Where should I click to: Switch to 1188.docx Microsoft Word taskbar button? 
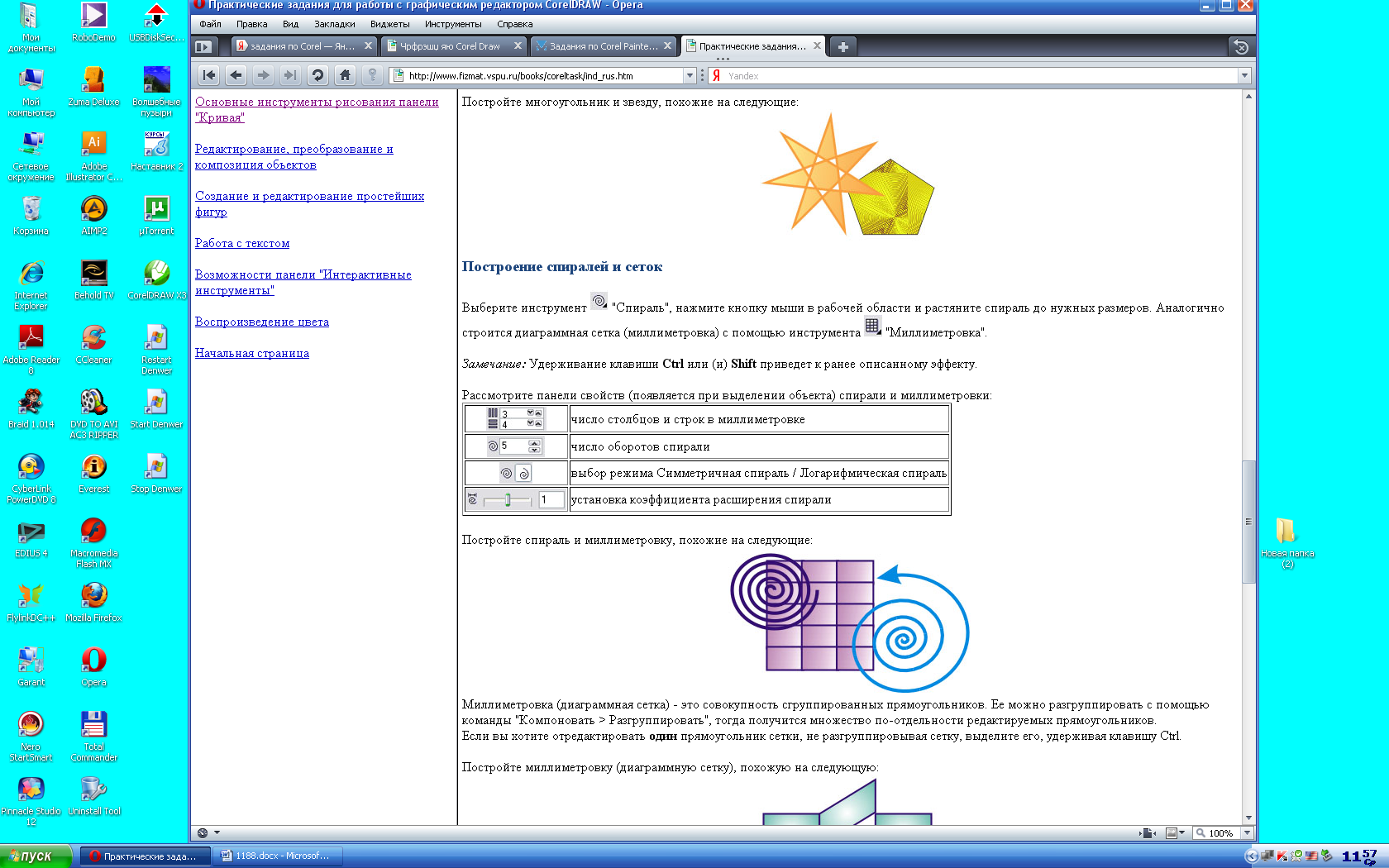coord(277,856)
